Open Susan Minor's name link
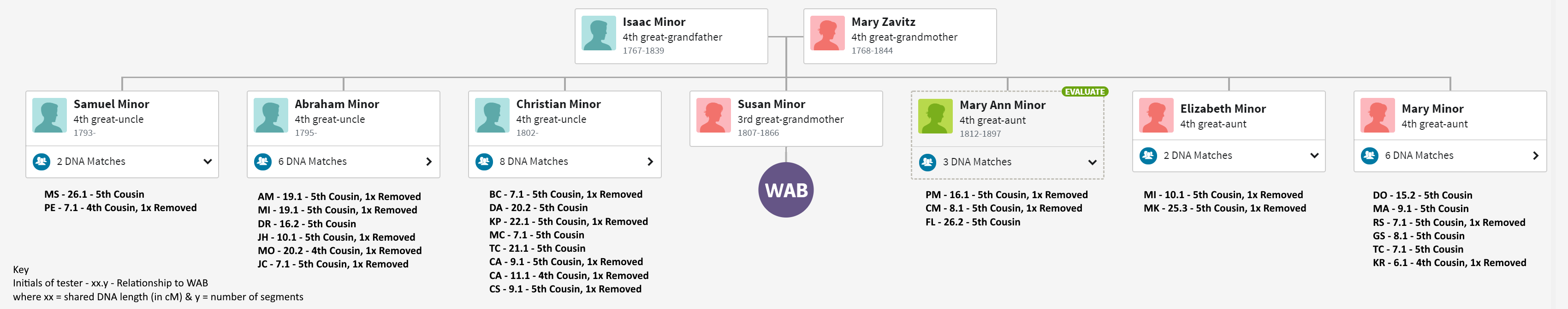Image resolution: width=1568 pixels, height=309 pixels. click(x=771, y=104)
